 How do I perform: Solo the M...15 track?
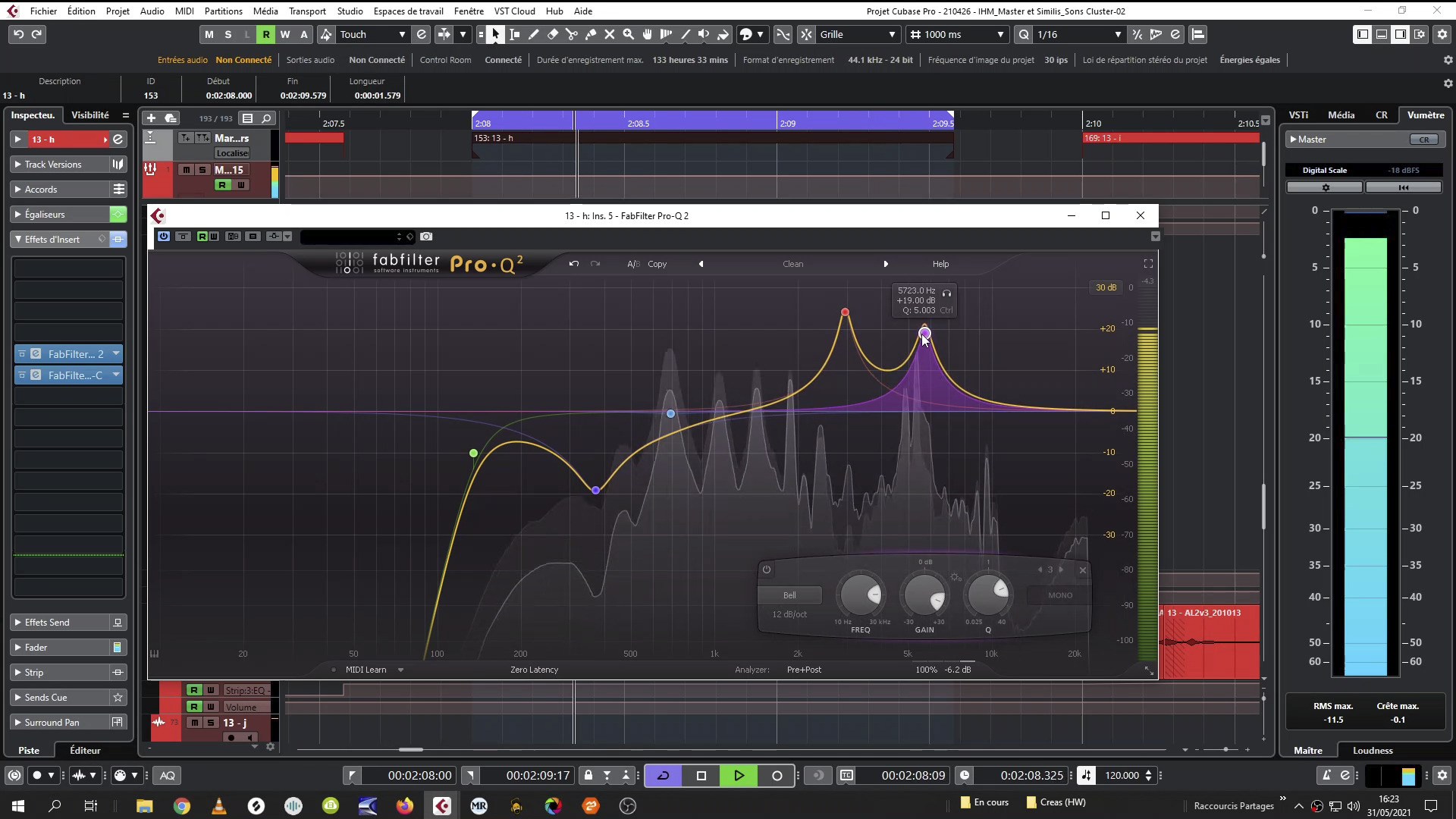click(x=202, y=170)
